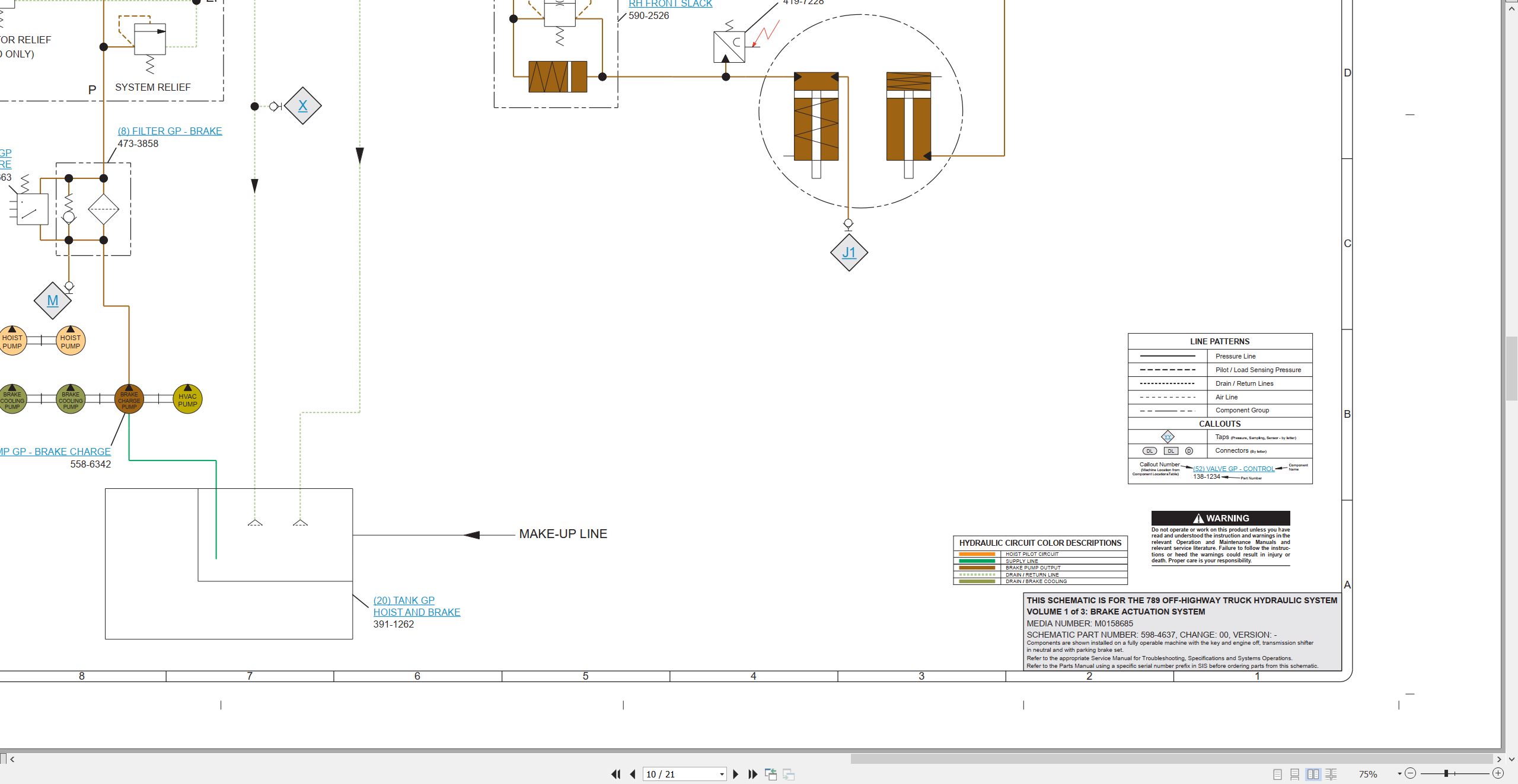Viewport: 1518px width, 784px height.
Task: Click the MAKE-UP LINE label
Action: (x=563, y=534)
